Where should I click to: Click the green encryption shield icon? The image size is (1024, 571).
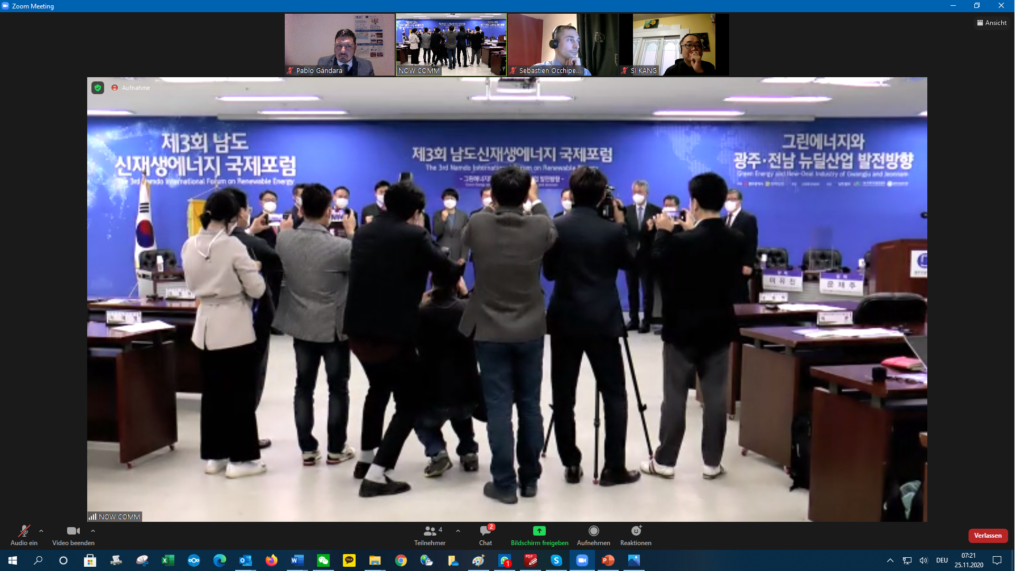click(98, 87)
